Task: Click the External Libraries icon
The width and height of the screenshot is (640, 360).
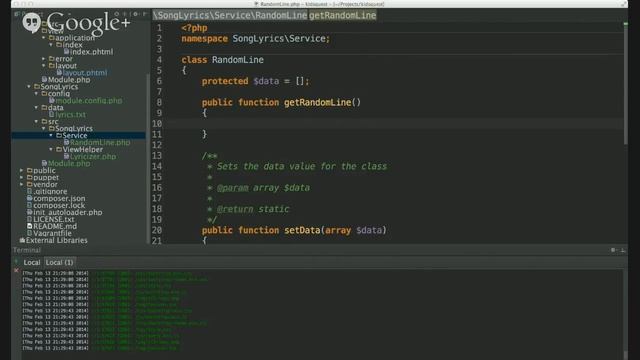Action: click(22, 240)
